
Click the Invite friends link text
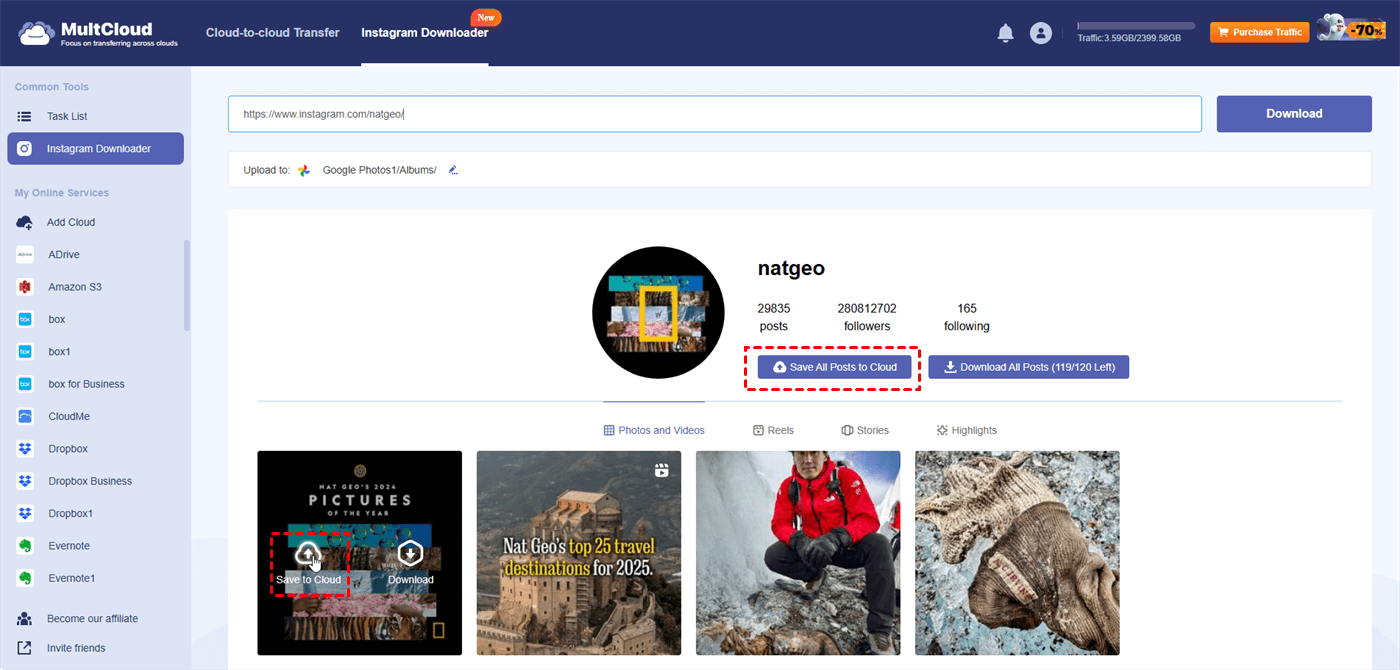tap(76, 648)
